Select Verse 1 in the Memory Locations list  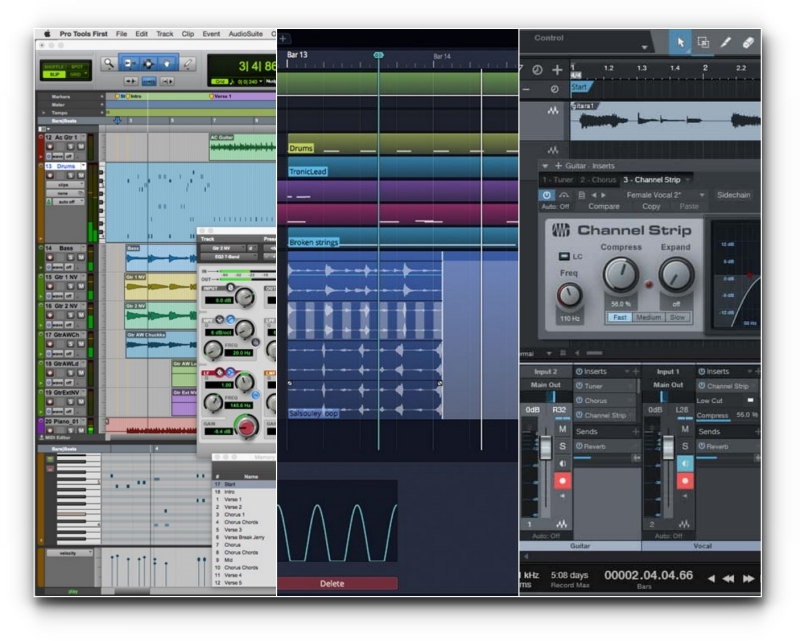tap(232, 499)
